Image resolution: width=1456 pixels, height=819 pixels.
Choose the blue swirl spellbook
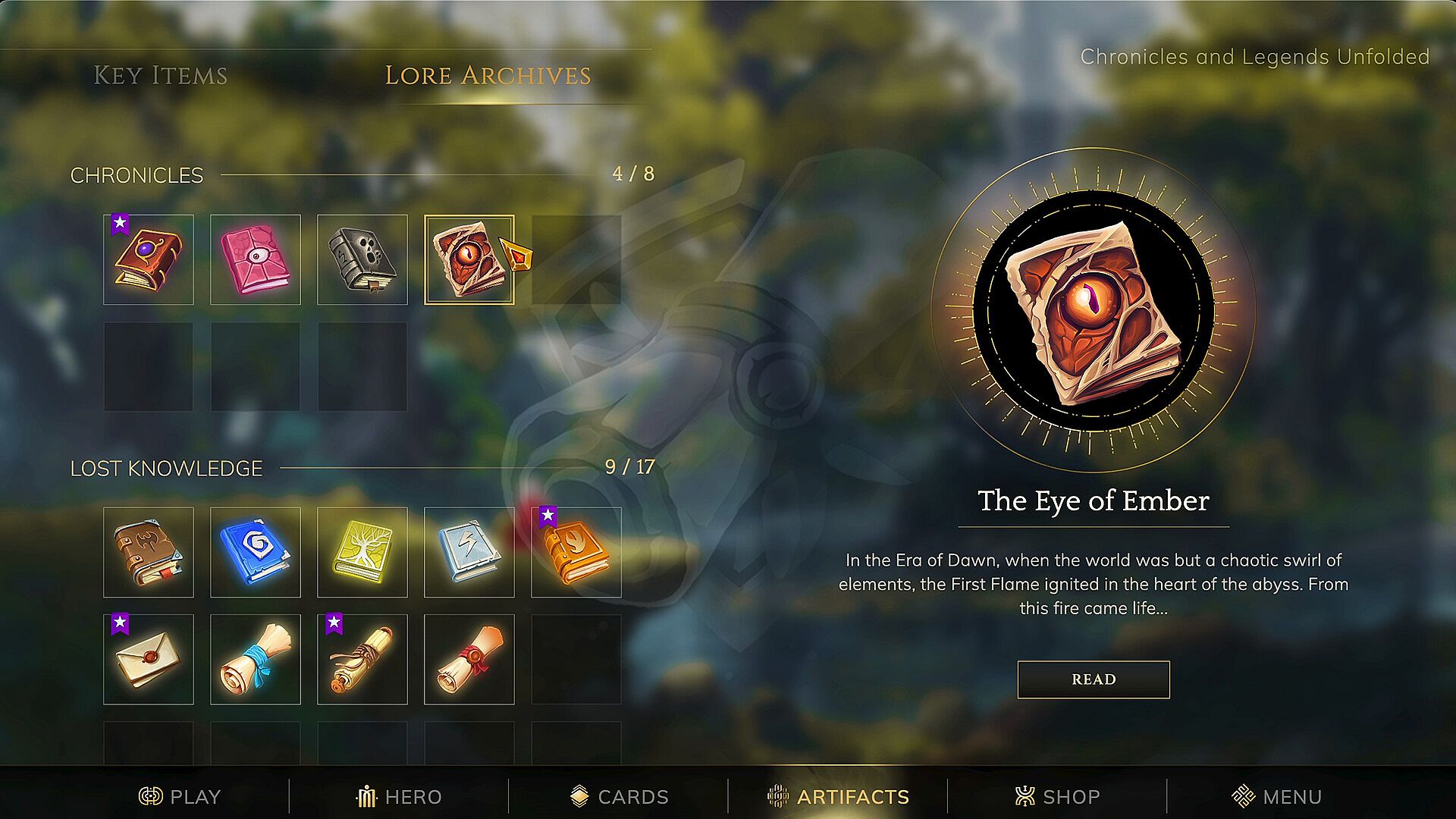[x=256, y=552]
